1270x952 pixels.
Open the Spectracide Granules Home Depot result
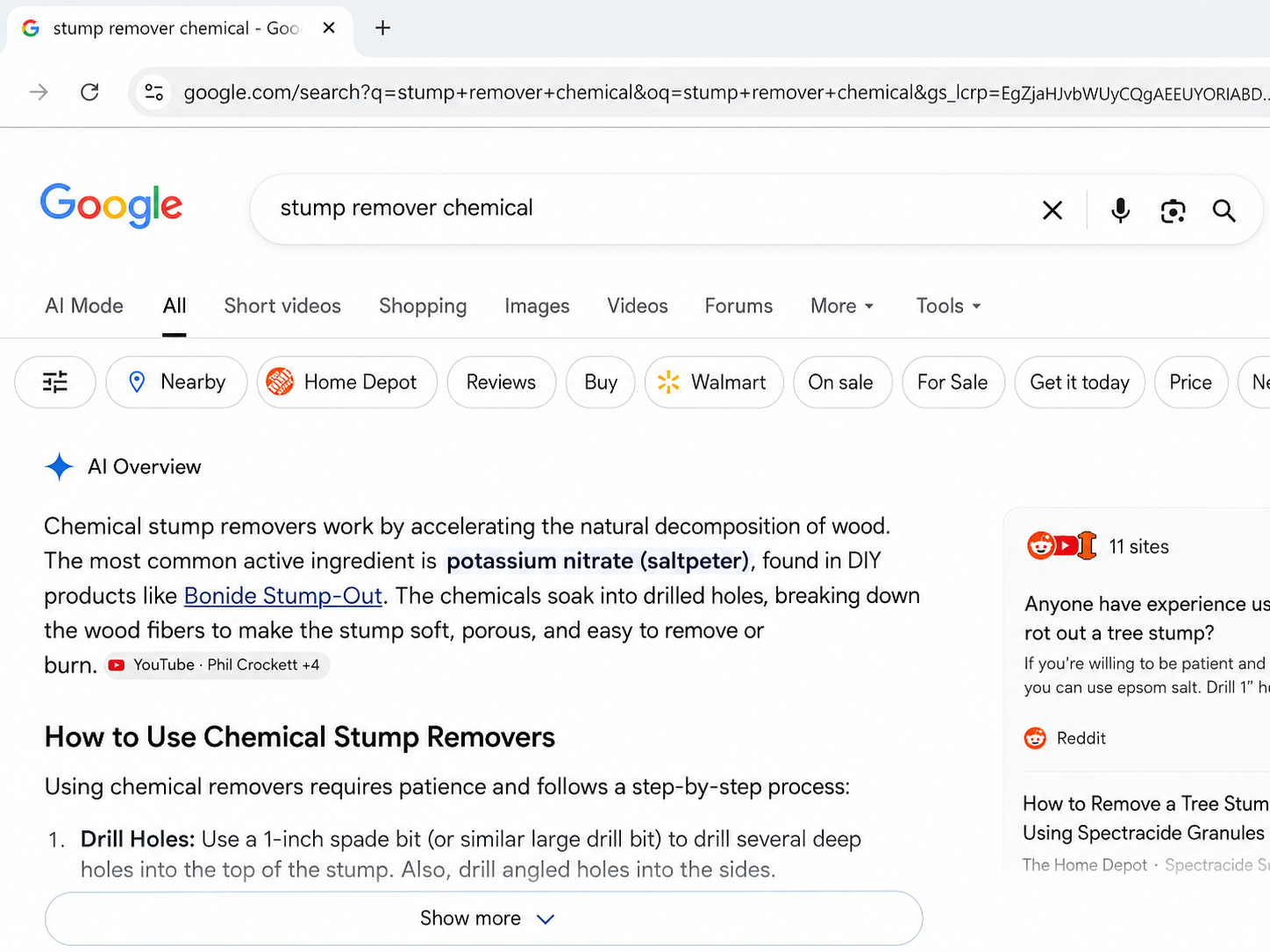(1145, 818)
